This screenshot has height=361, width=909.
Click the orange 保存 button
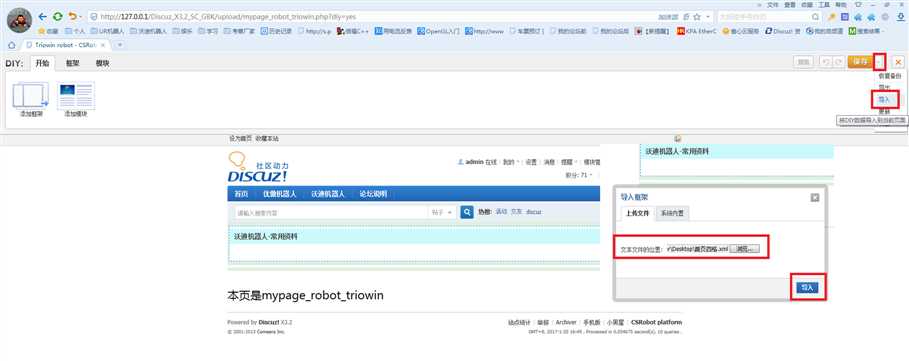(860, 62)
